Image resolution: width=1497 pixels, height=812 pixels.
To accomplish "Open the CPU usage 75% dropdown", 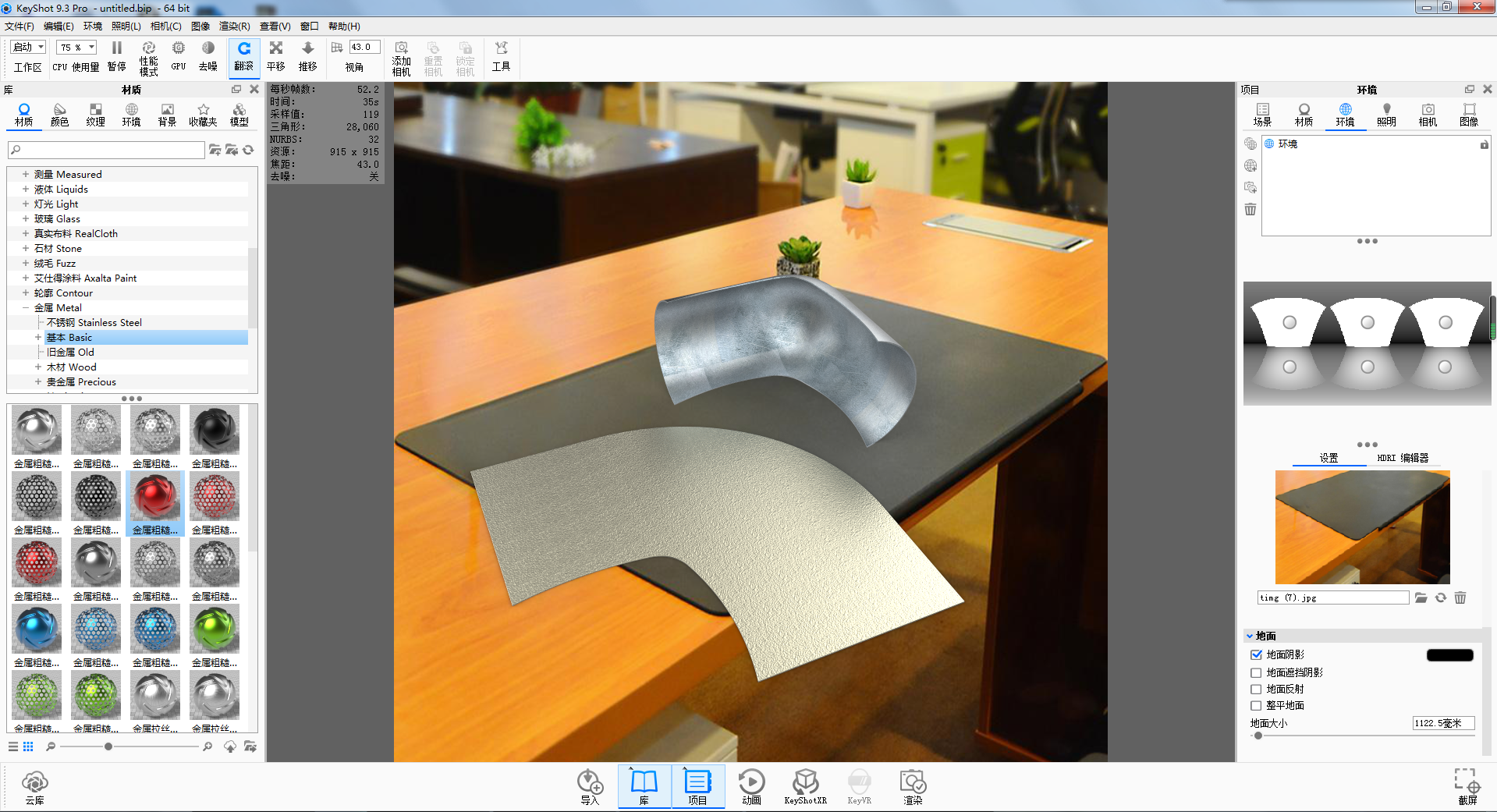I will [76, 48].
